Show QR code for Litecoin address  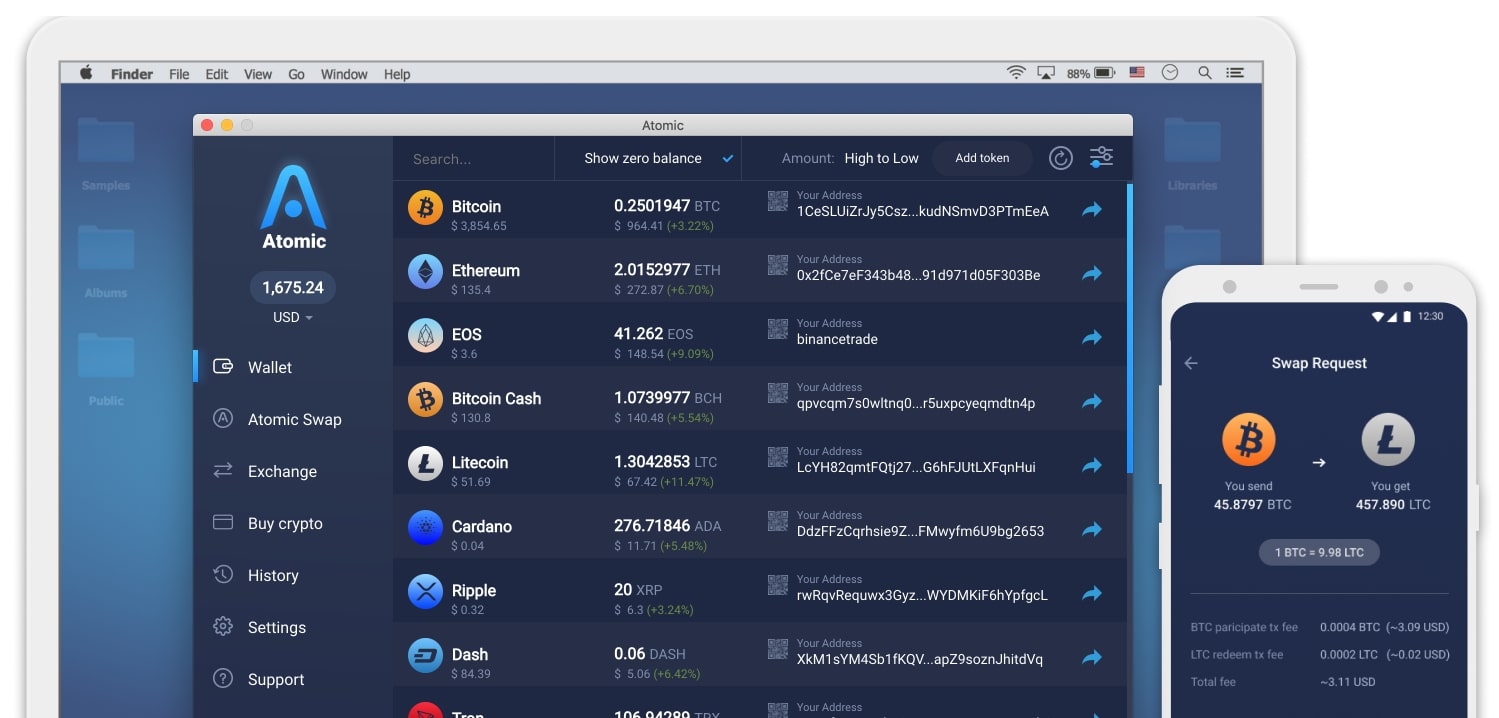(778, 457)
